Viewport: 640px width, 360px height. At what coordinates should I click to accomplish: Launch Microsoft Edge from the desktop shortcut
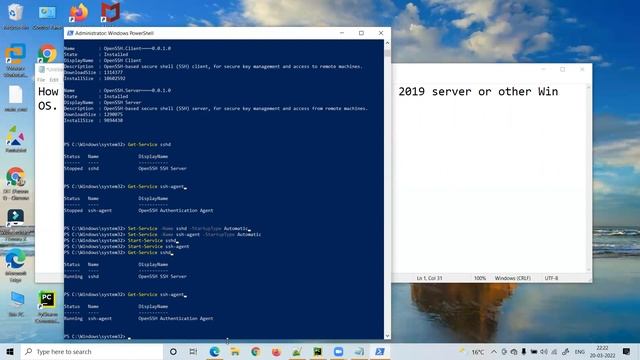pyautogui.click(x=16, y=265)
